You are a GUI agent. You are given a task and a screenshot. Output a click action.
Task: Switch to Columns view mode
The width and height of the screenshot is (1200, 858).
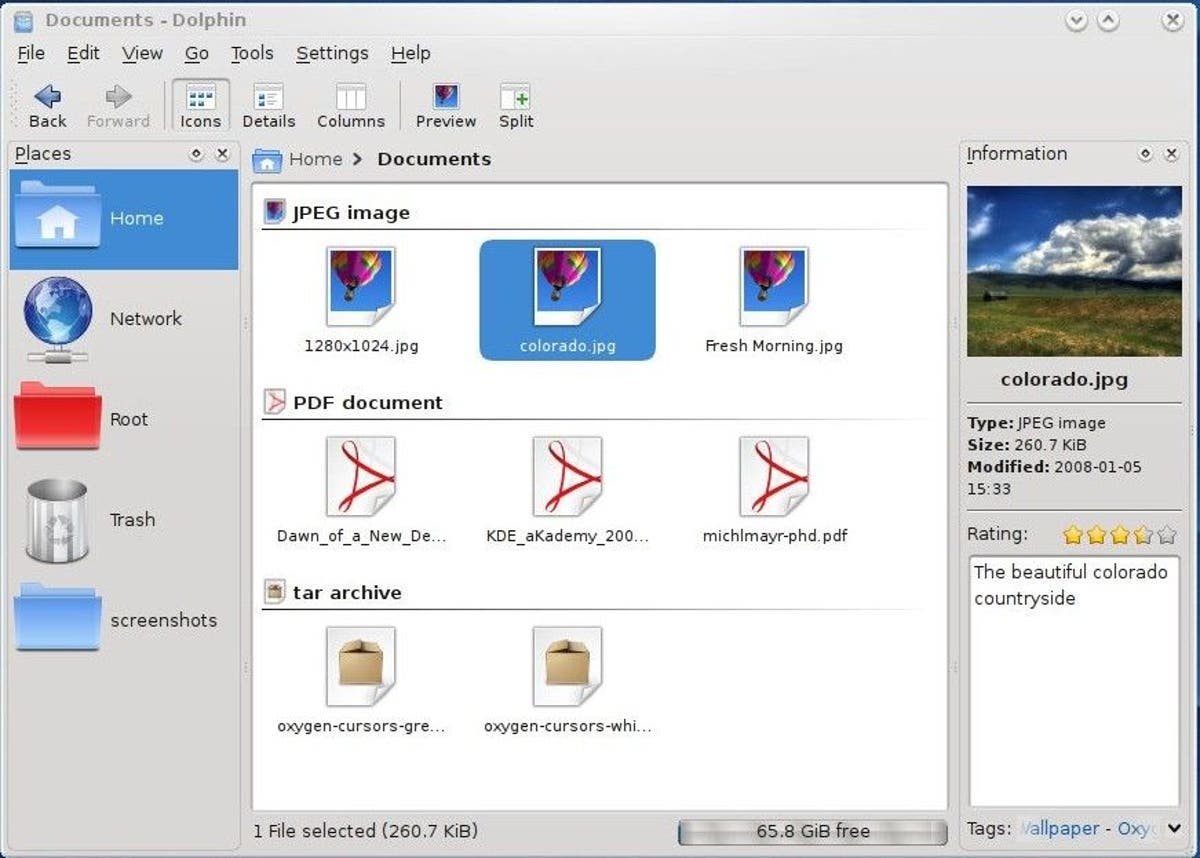(x=350, y=106)
